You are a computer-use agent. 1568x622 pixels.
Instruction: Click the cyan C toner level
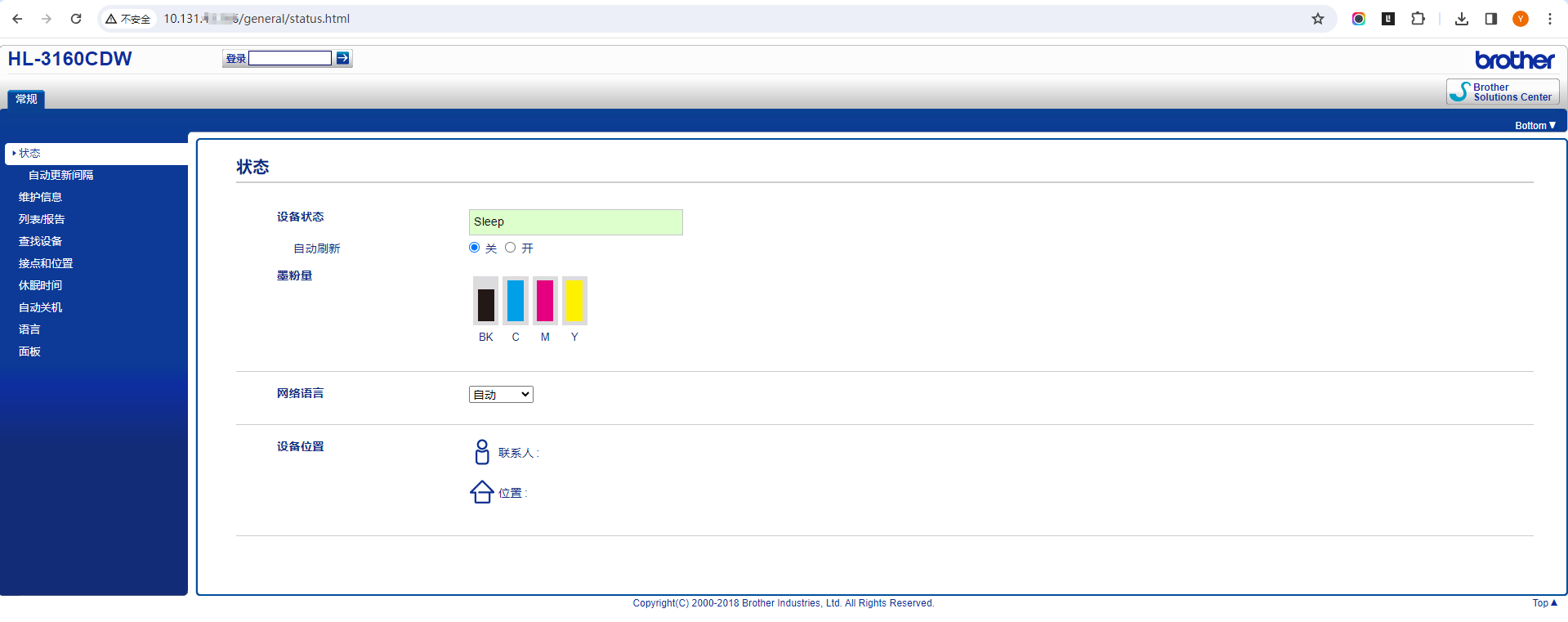coord(516,301)
